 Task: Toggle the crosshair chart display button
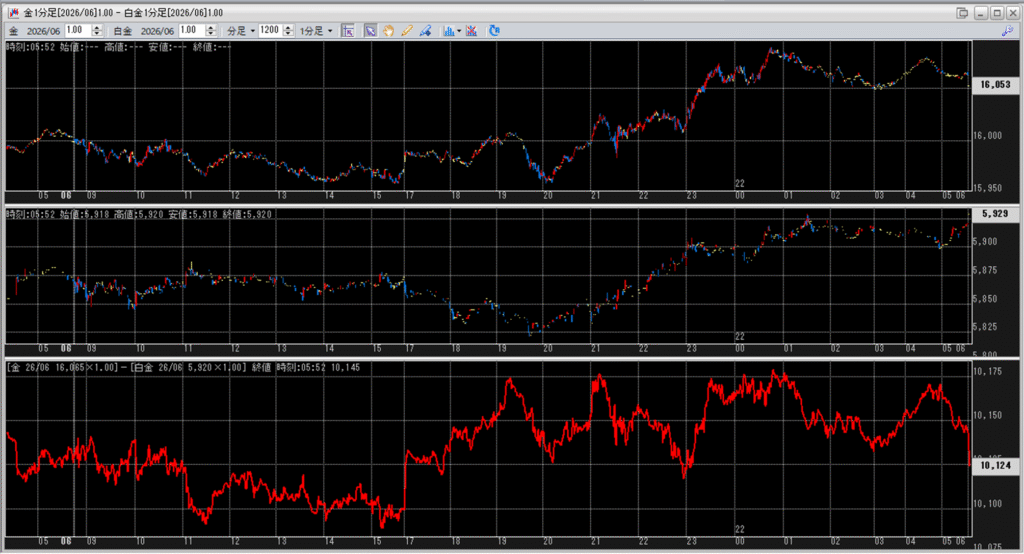pyautogui.click(x=348, y=31)
